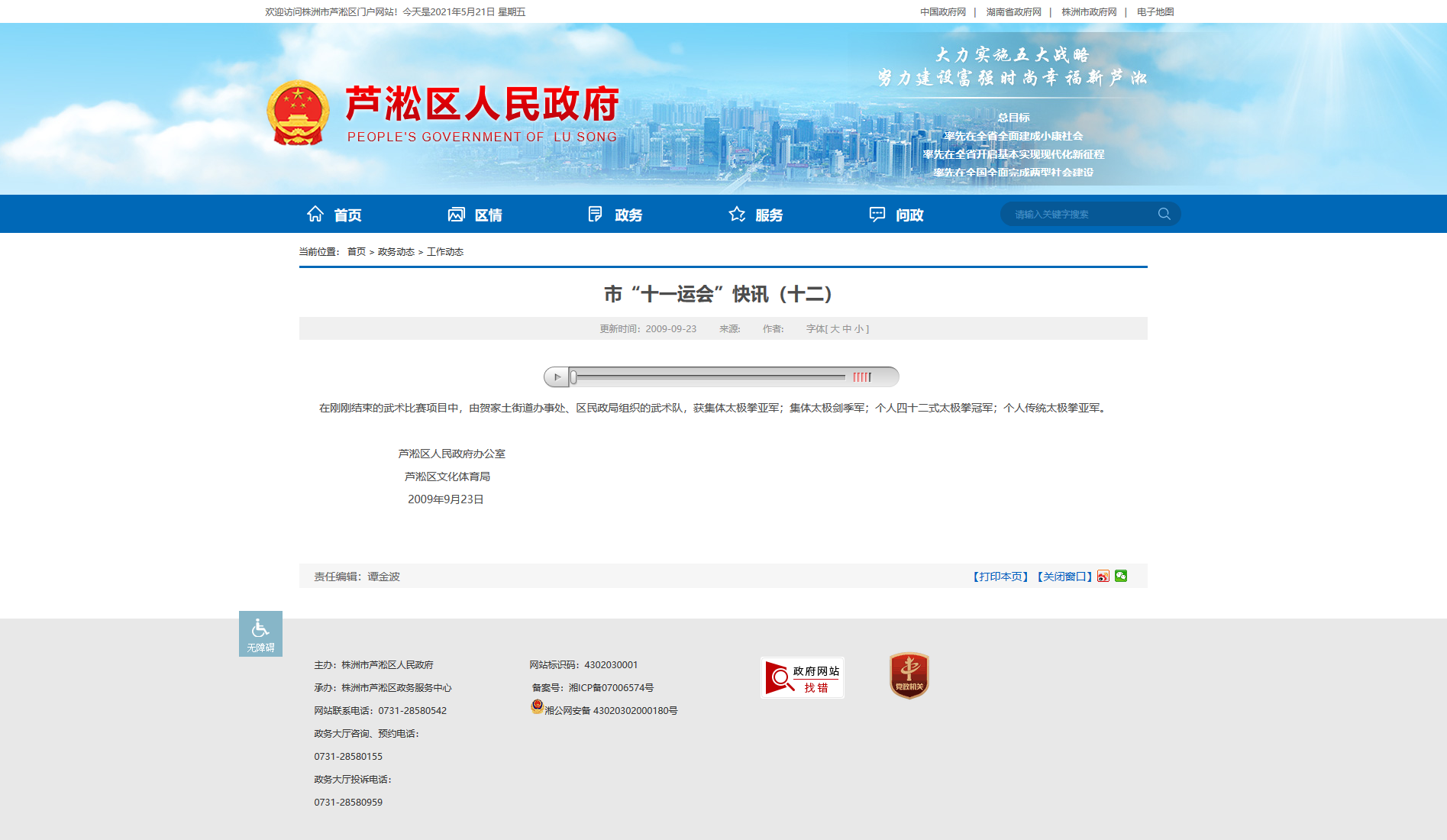Click the 政务动态 breadcrumb link
Viewport: 1447px width, 840px height.
pos(396,252)
